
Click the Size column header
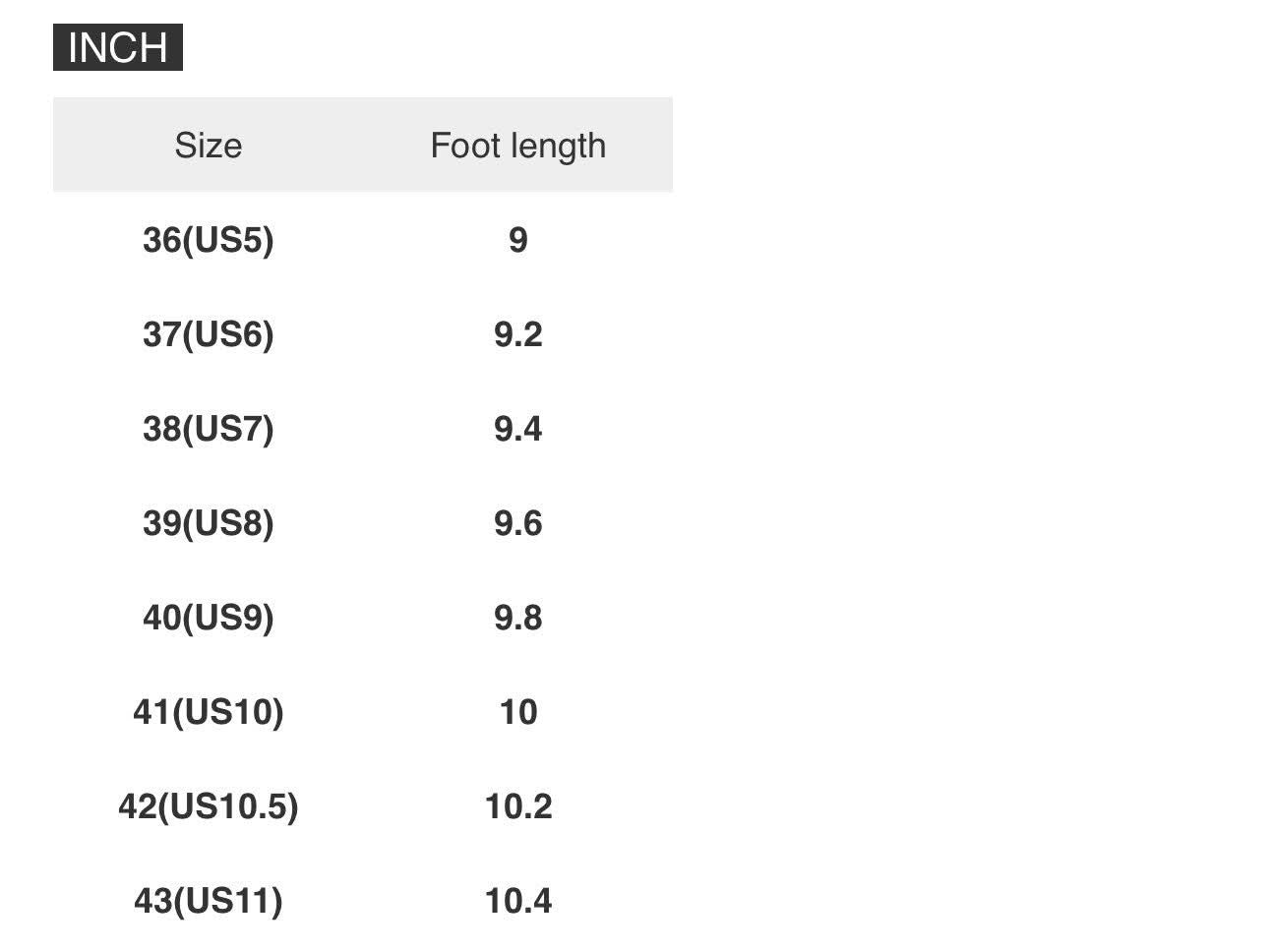pos(208,146)
